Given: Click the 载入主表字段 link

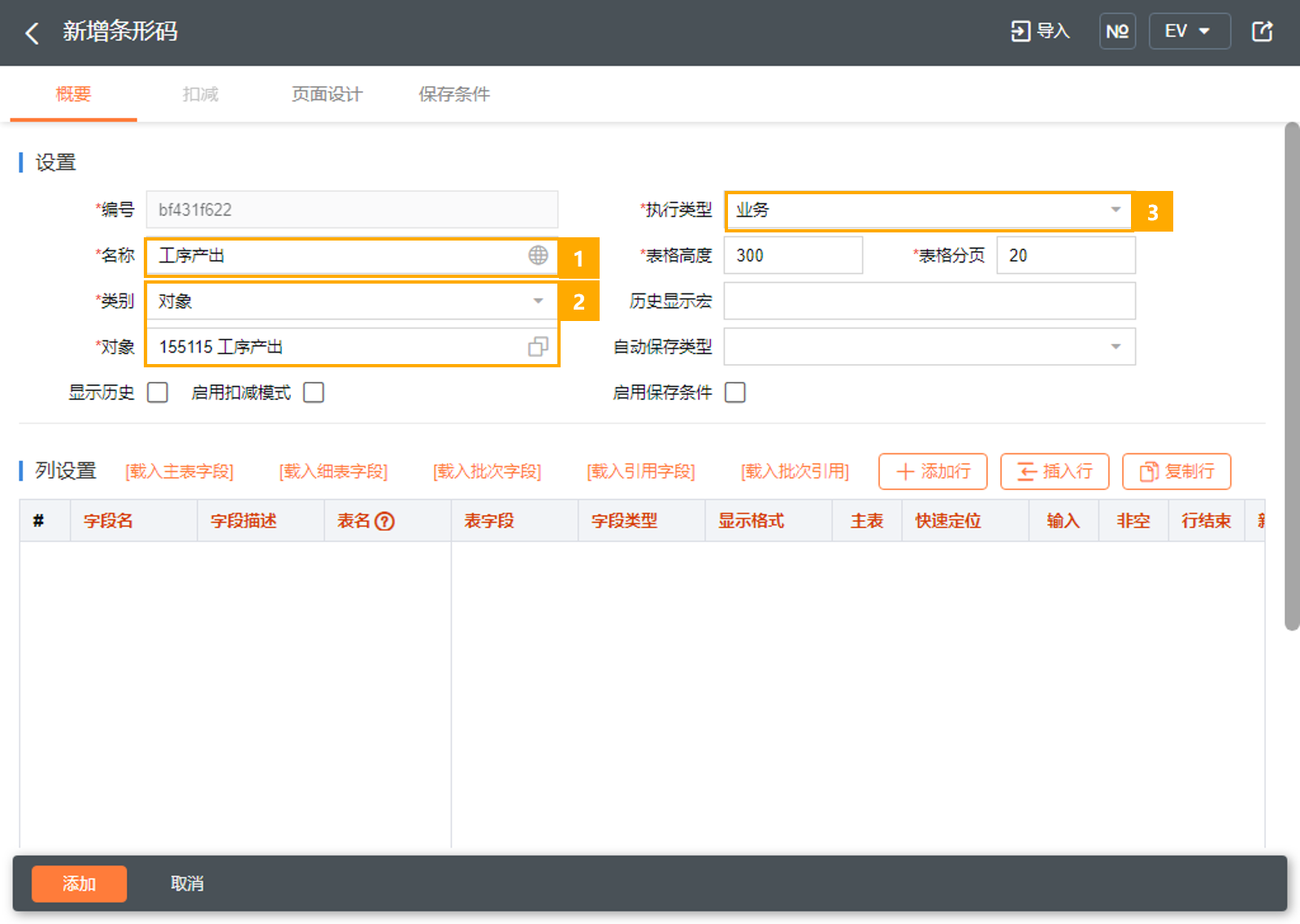Looking at the screenshot, I should 180,471.
